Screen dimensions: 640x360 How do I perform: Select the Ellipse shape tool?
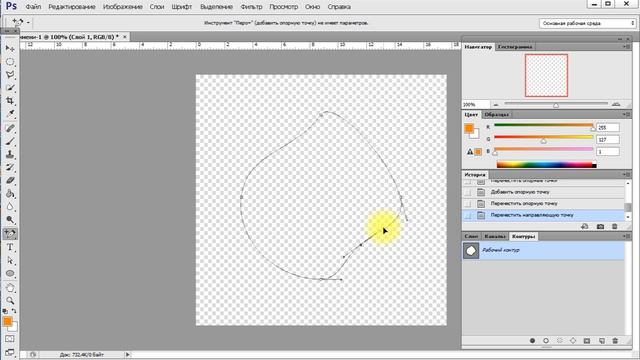click(x=10, y=273)
